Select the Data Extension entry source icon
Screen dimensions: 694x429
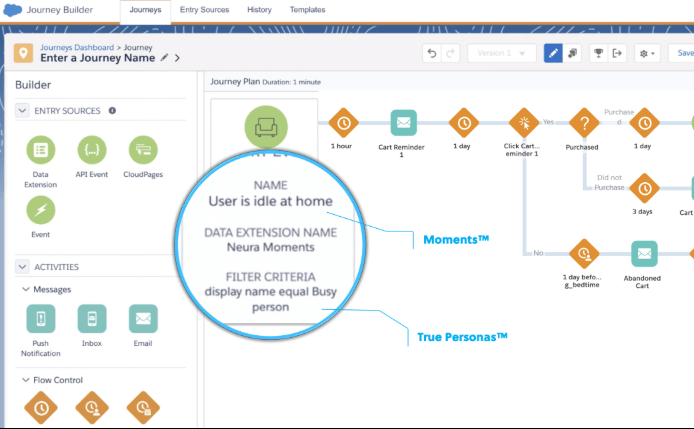pyautogui.click(x=41, y=150)
